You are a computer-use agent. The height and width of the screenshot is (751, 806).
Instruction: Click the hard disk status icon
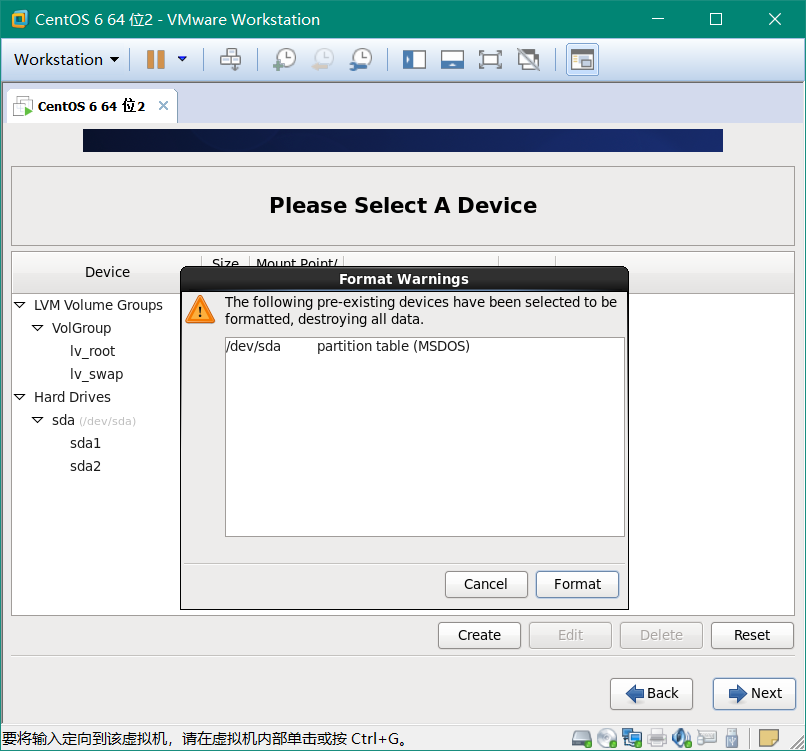pos(582,739)
